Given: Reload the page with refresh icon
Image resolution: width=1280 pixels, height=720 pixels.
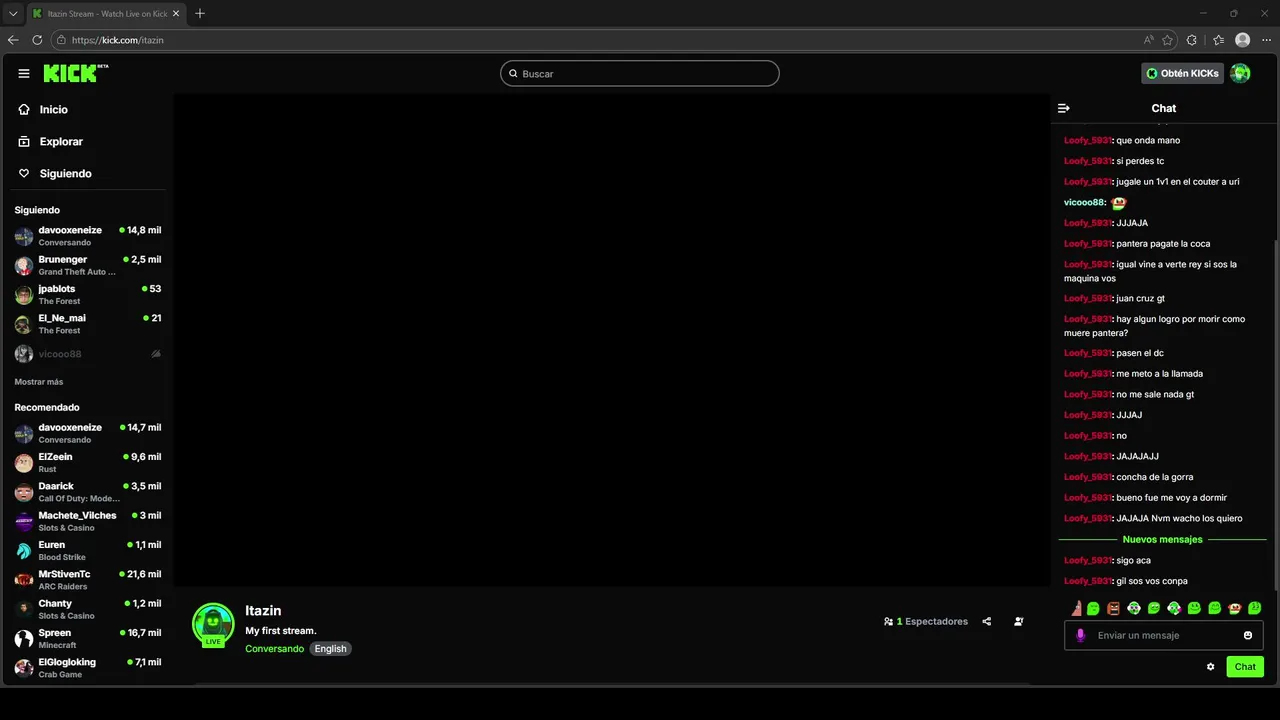Looking at the screenshot, I should click(x=37, y=40).
